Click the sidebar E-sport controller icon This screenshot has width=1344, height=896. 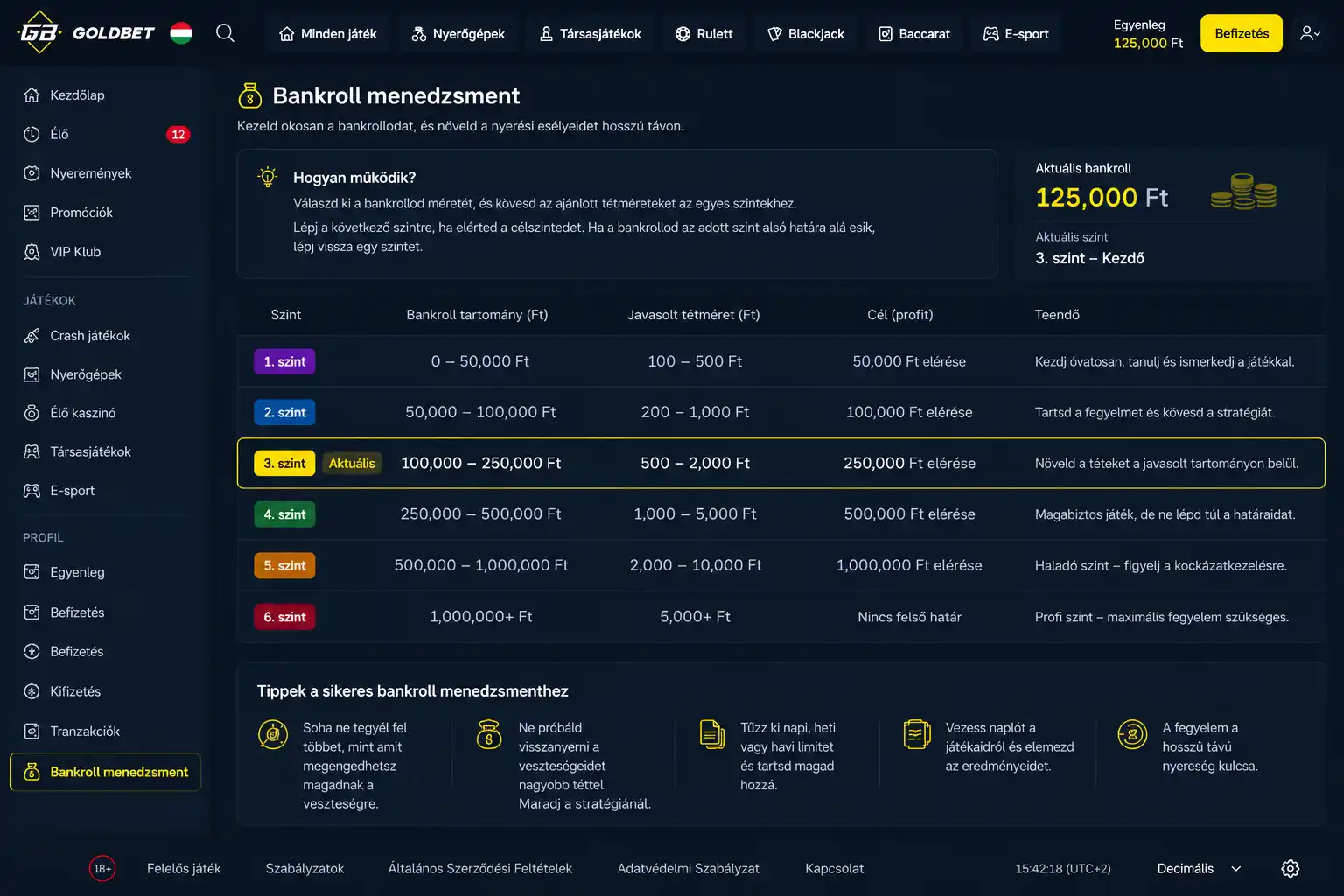click(31, 491)
